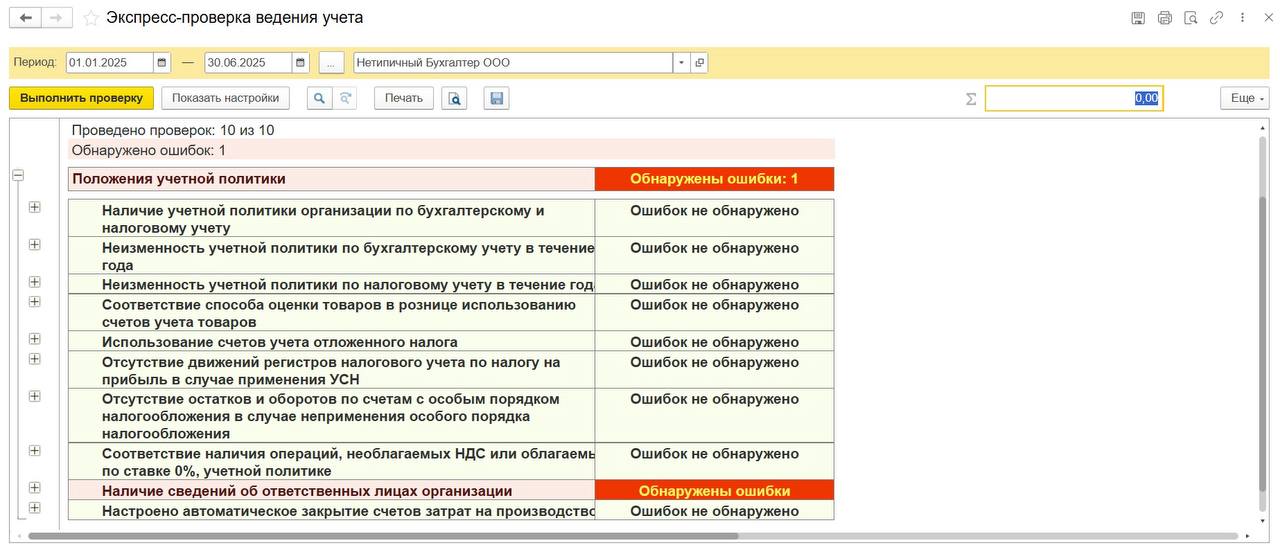The image size is (1280, 552).
Task: Expand Соответствие наличия операций, необлагаемых НДС row
Action: [35, 450]
